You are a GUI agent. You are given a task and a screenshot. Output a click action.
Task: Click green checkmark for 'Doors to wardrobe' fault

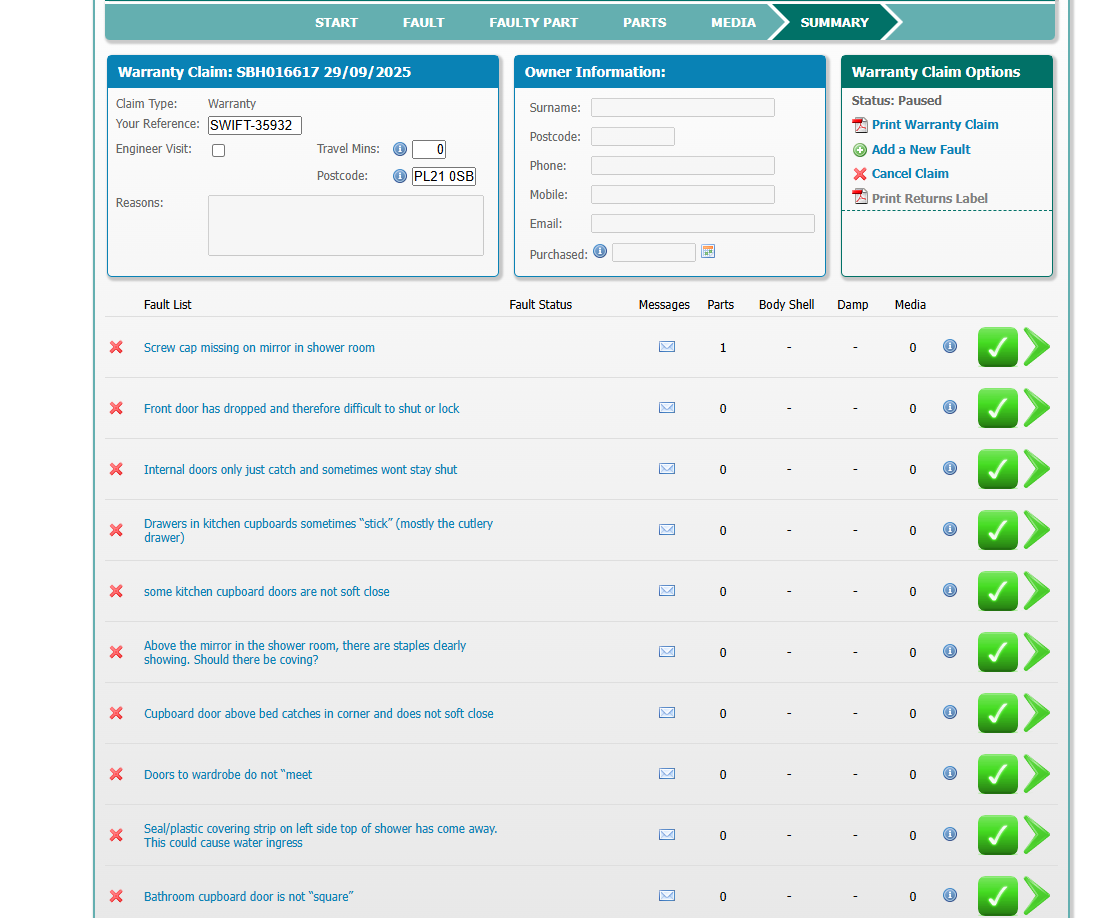[x=997, y=774]
